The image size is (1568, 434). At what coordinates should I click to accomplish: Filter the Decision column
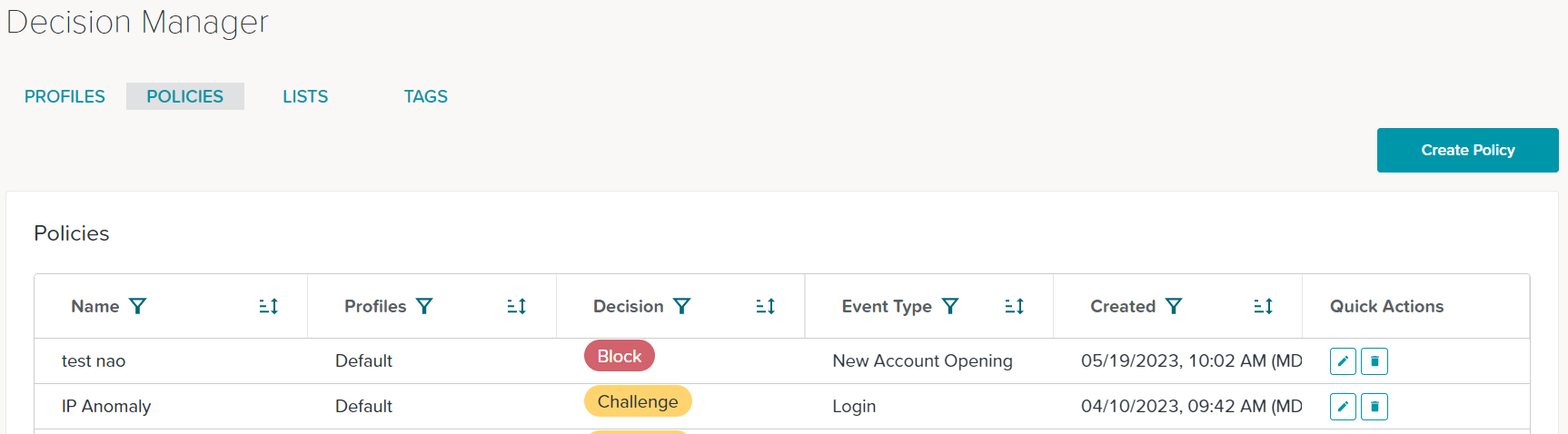click(x=682, y=306)
